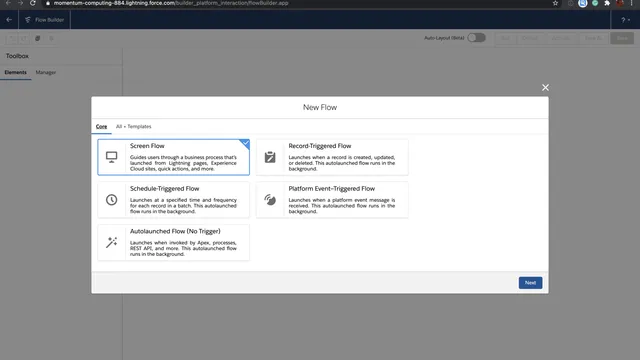Click the redo button in canvas toolbar
Viewport: 640px width, 360px height.
pos(24,38)
